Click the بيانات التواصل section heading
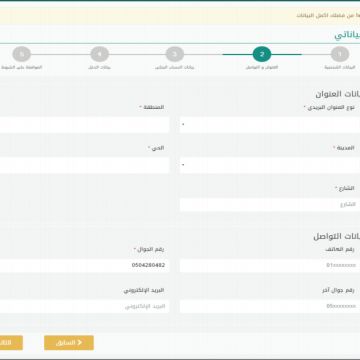Screen dimensions: 360x360 pos(336,237)
